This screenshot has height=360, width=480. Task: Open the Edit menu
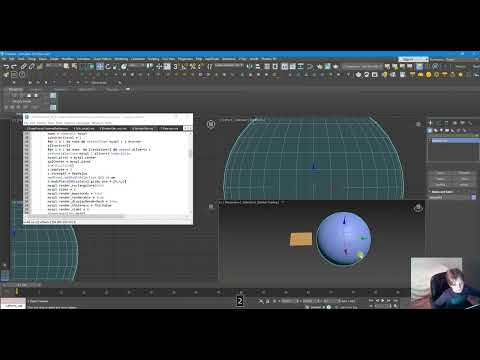[x=12, y=59]
